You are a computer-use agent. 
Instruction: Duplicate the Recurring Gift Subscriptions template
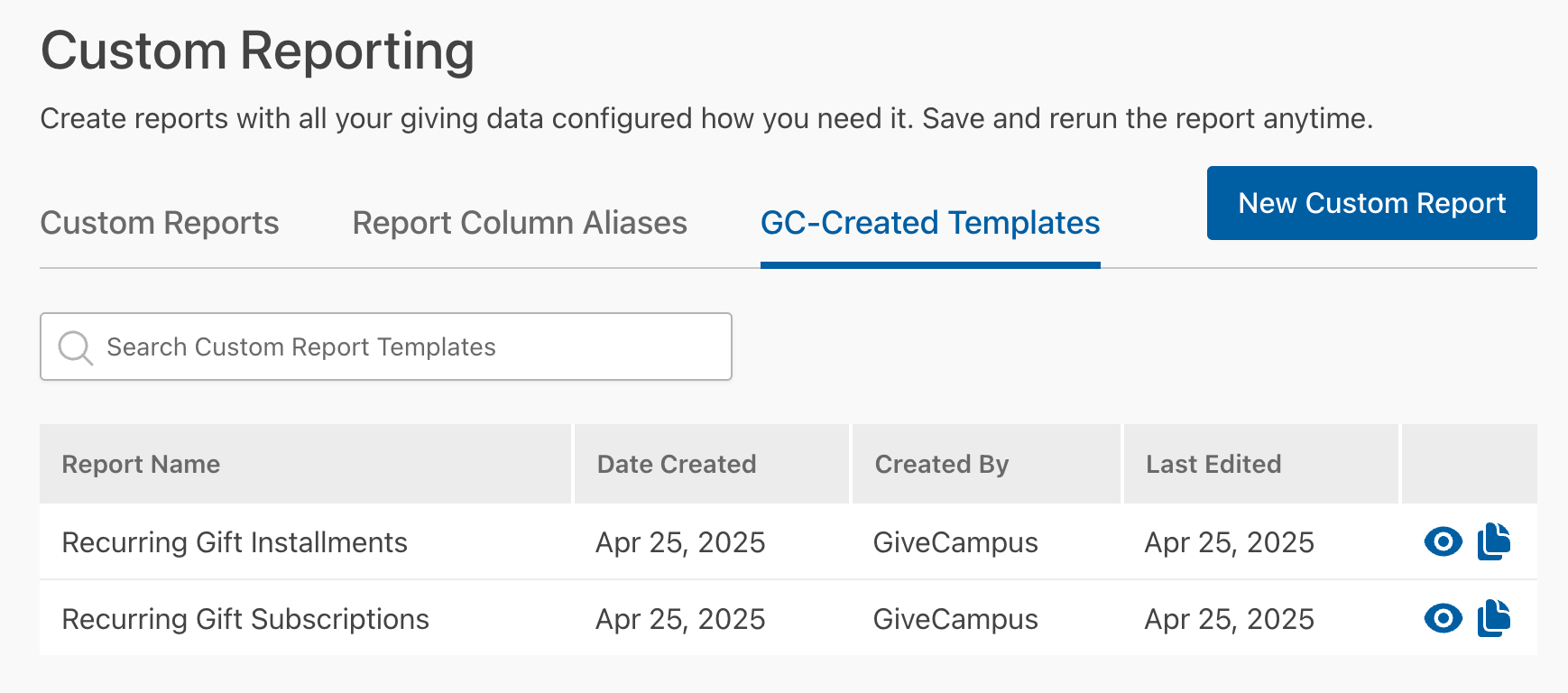point(1494,618)
